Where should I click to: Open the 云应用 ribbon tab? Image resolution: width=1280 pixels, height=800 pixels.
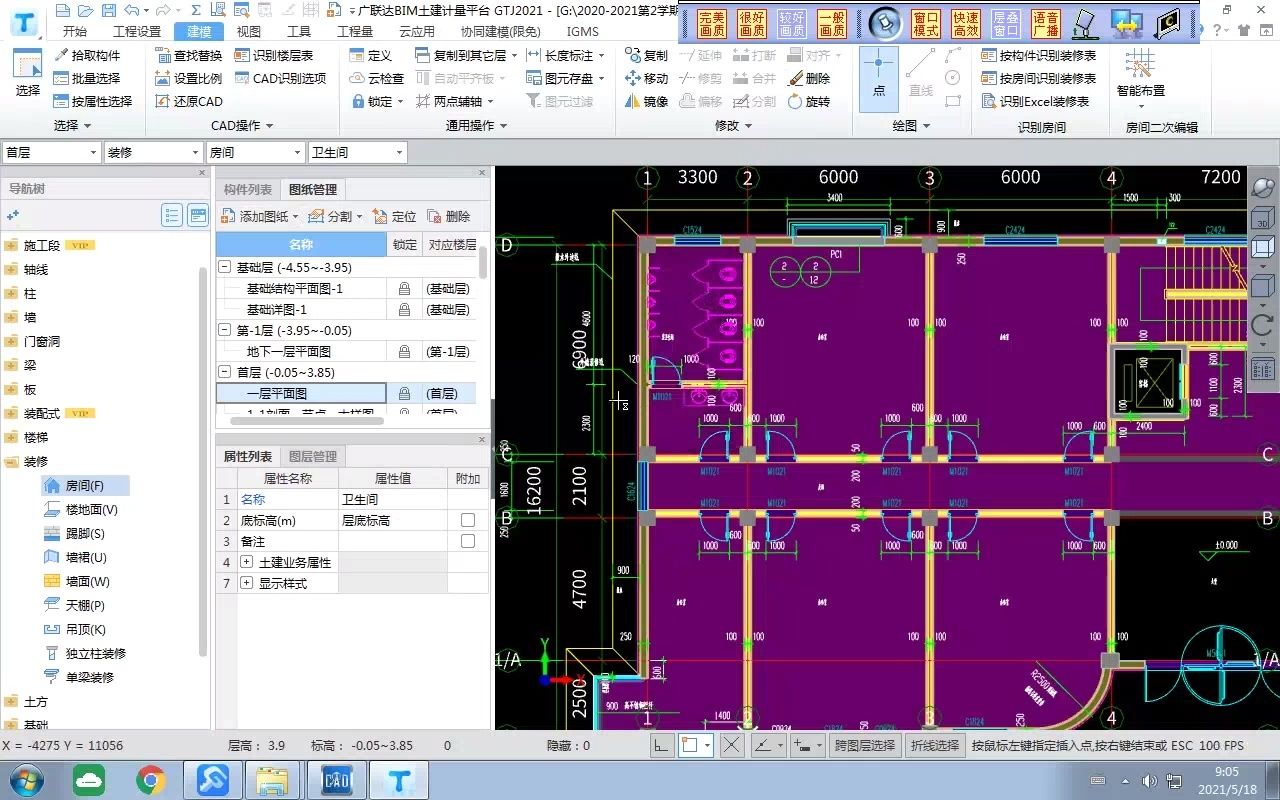point(417,31)
